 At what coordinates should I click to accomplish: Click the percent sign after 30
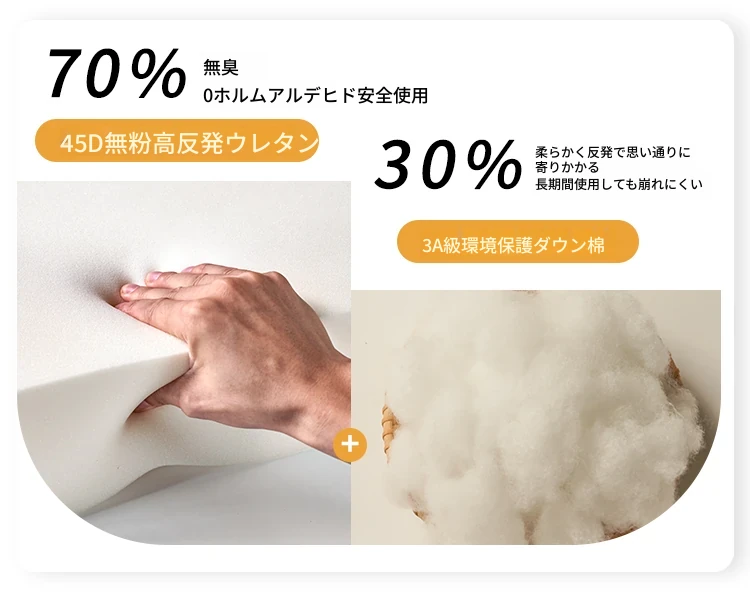pos(494,163)
